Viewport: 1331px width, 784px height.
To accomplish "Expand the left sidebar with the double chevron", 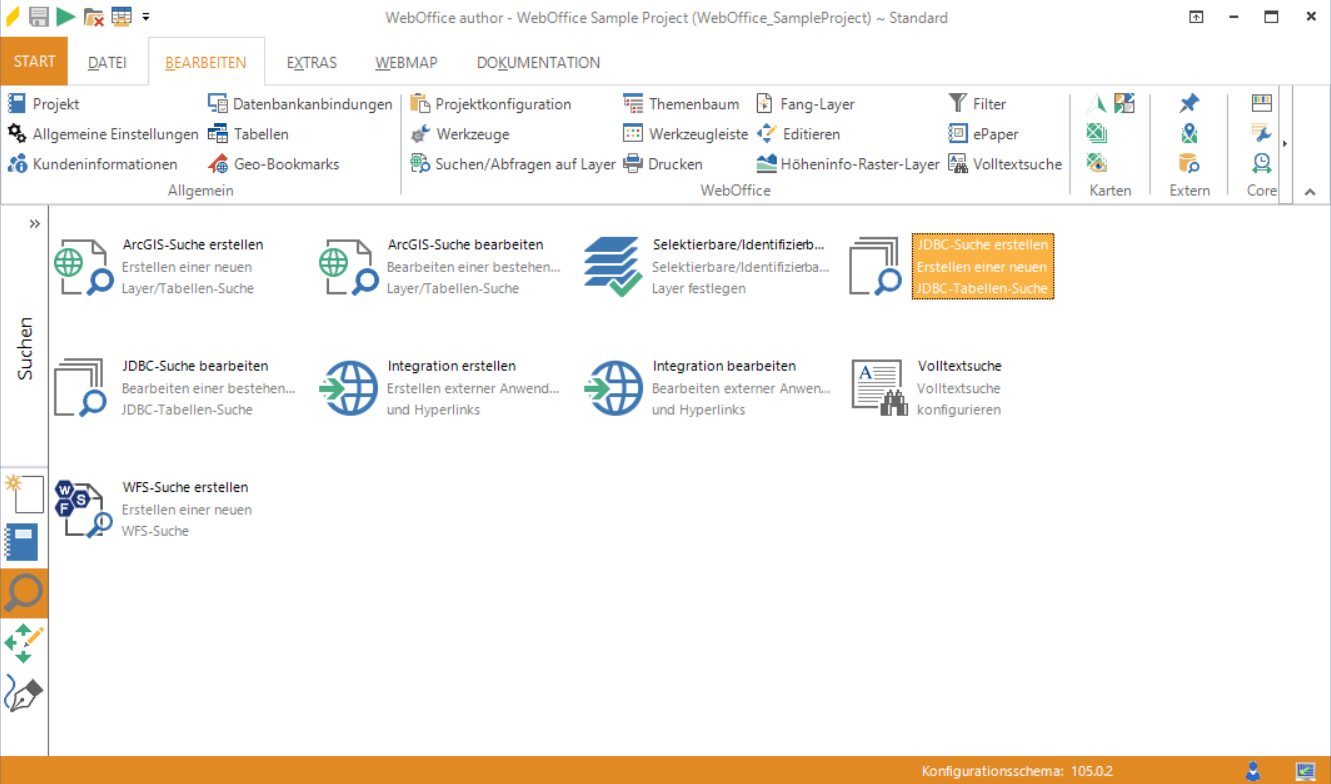I will 35,224.
